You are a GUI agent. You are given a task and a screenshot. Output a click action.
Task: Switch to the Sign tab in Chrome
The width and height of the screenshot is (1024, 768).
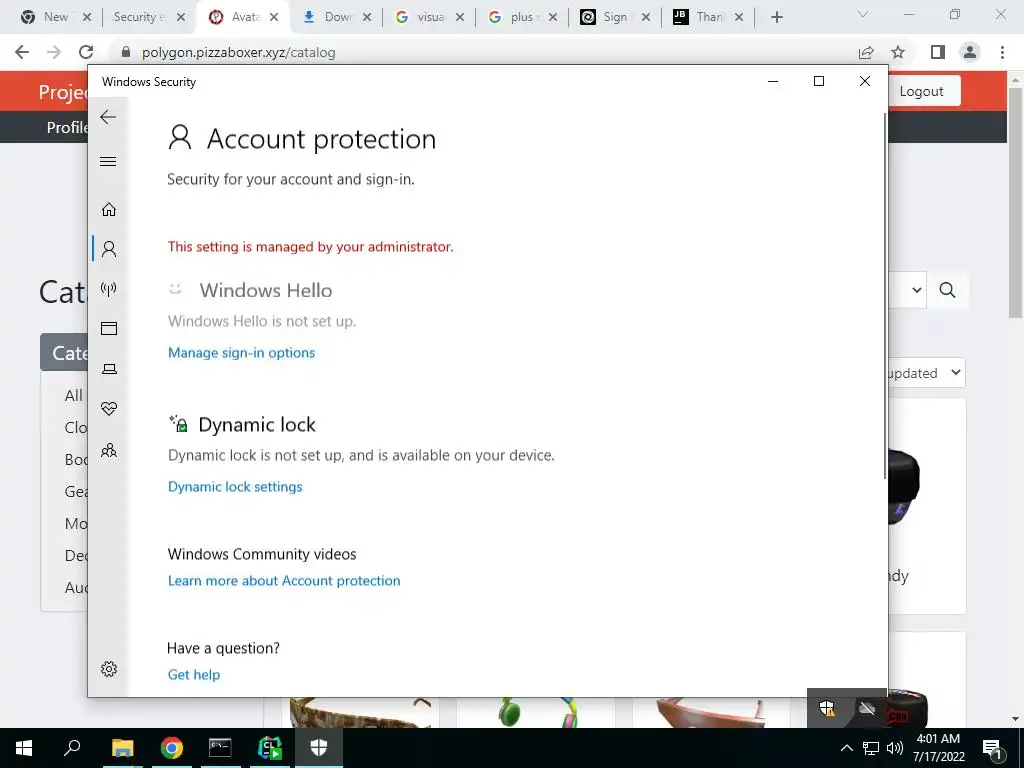coord(615,17)
